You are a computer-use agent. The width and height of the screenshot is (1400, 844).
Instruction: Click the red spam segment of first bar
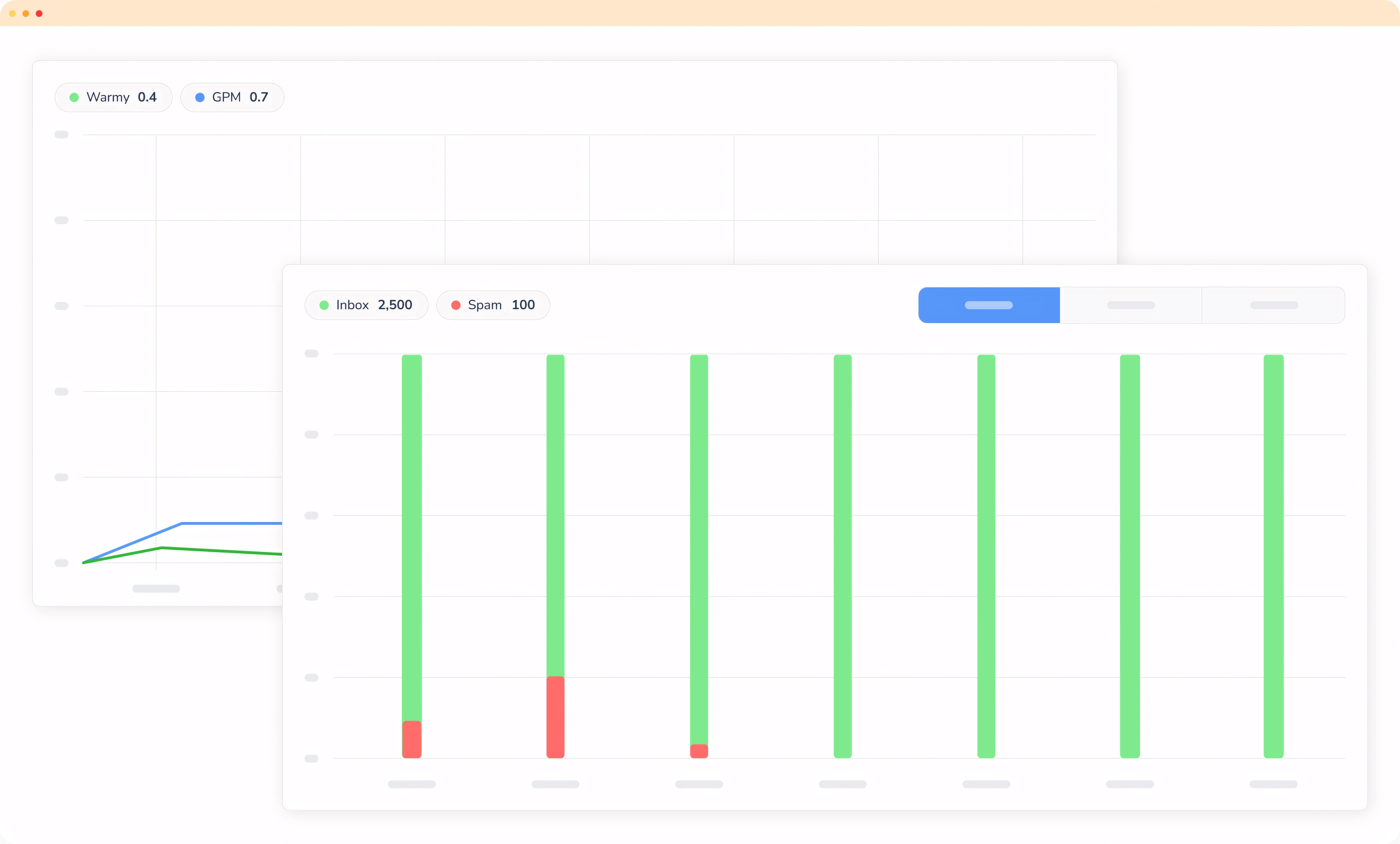(412, 739)
